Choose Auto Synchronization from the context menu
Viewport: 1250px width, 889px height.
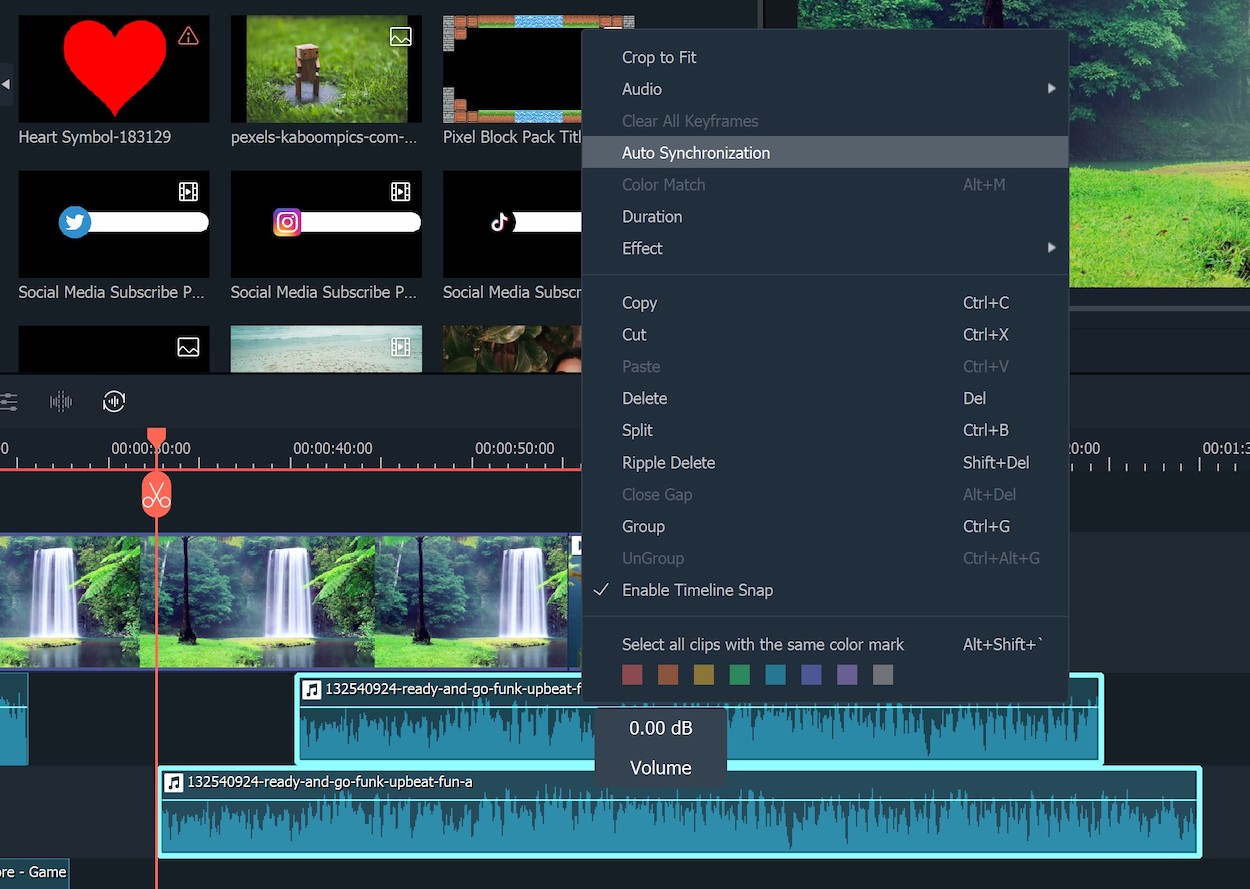click(x=696, y=153)
